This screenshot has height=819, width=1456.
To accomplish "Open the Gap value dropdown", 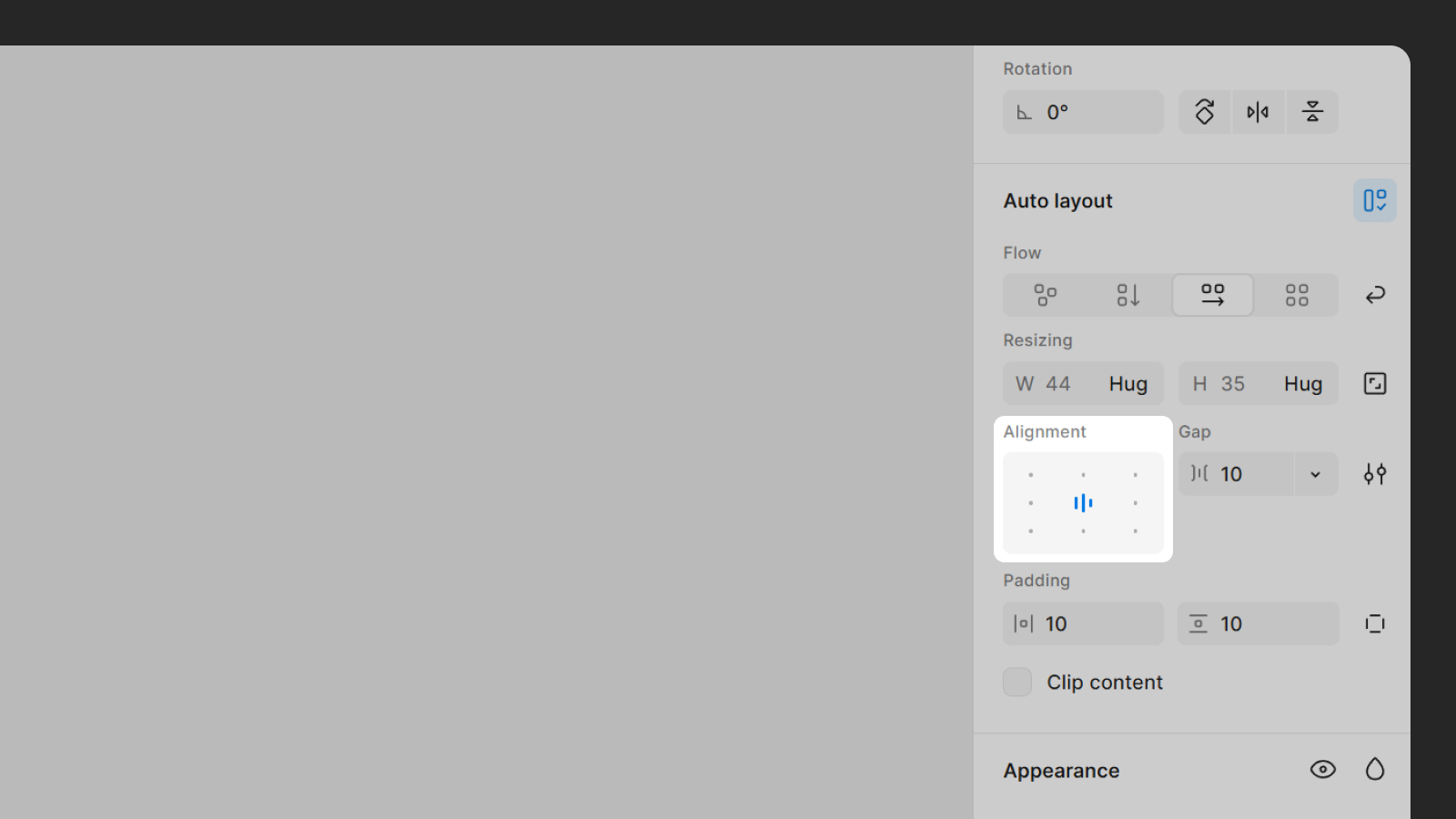I will tap(1314, 474).
